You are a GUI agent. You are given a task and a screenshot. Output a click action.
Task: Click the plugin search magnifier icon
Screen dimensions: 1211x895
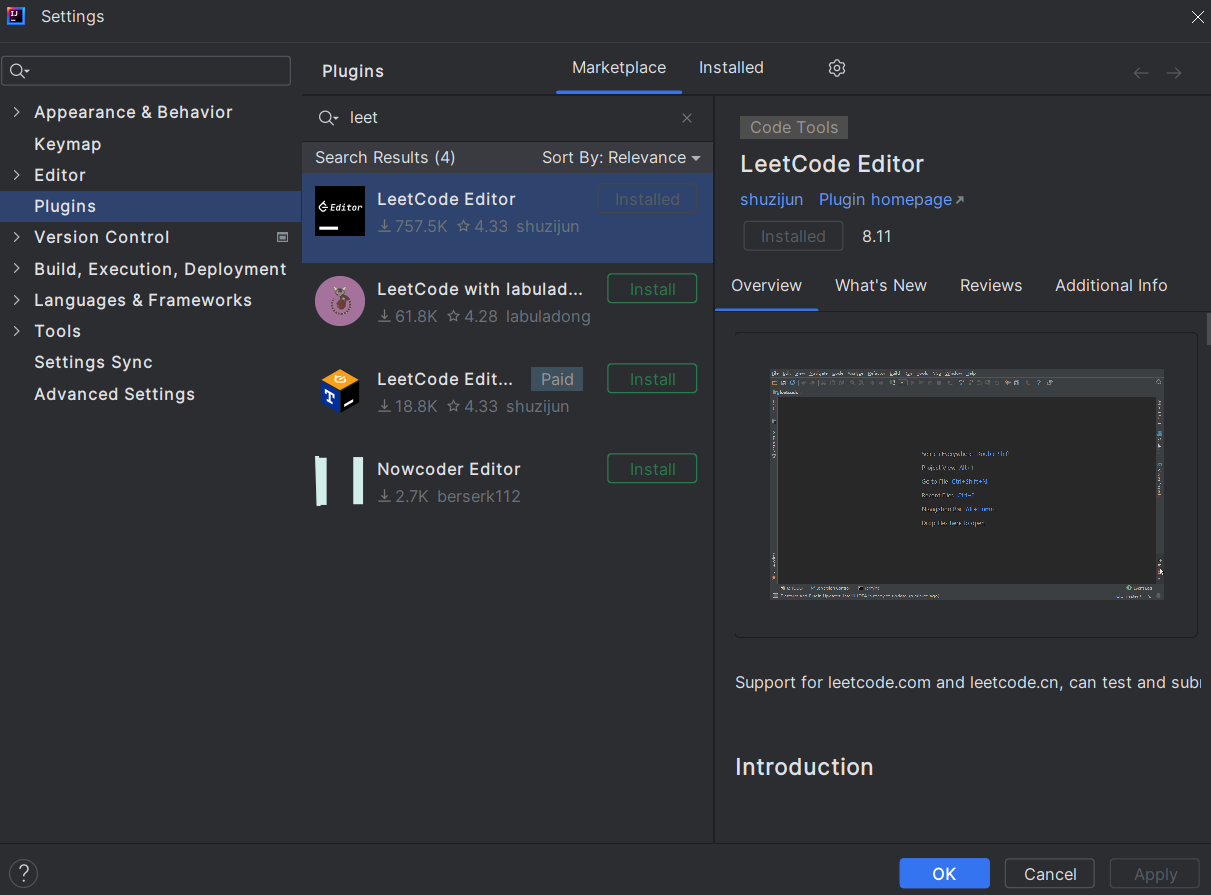(x=328, y=118)
